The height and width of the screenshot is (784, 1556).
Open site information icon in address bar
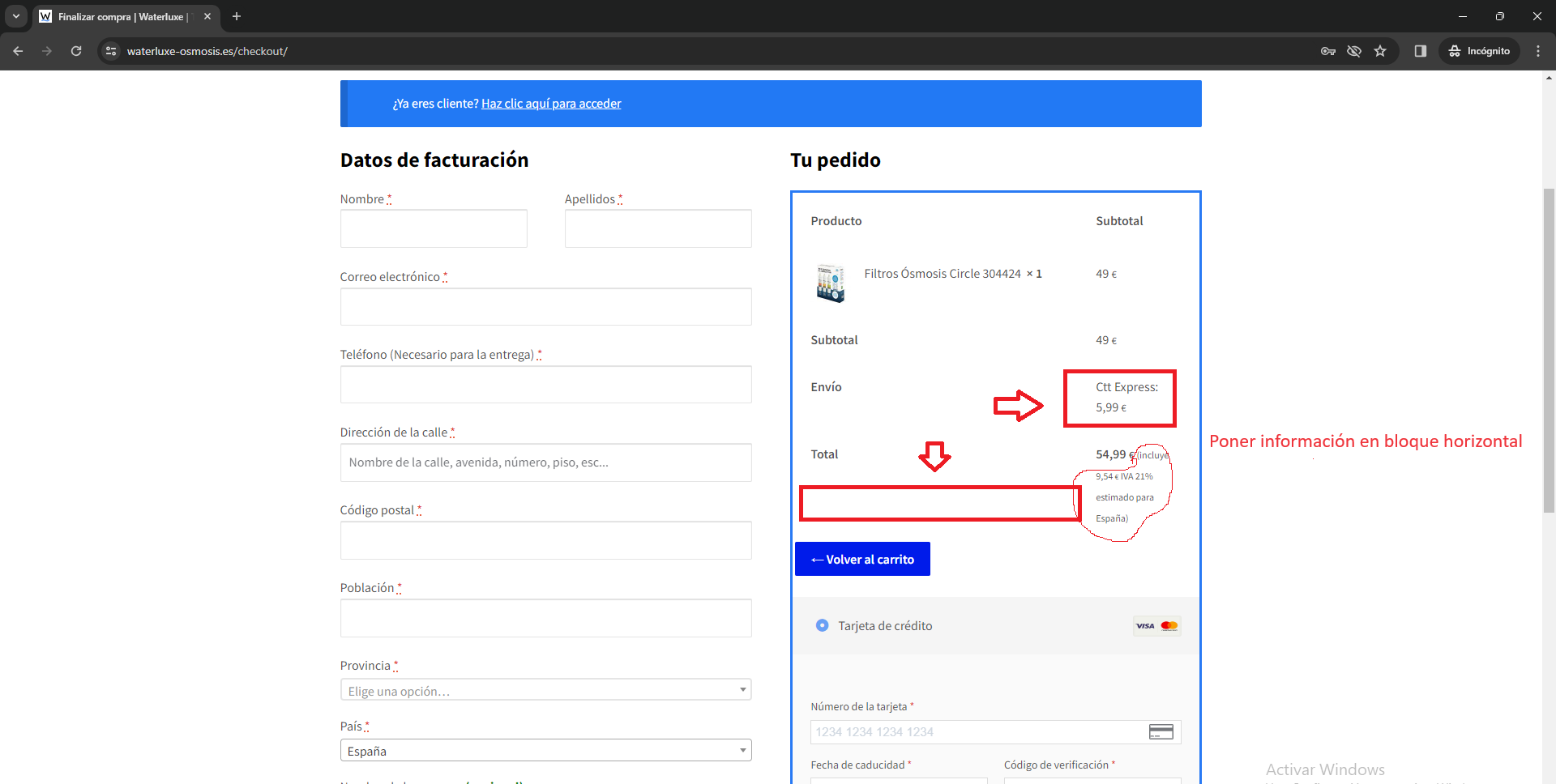point(112,51)
